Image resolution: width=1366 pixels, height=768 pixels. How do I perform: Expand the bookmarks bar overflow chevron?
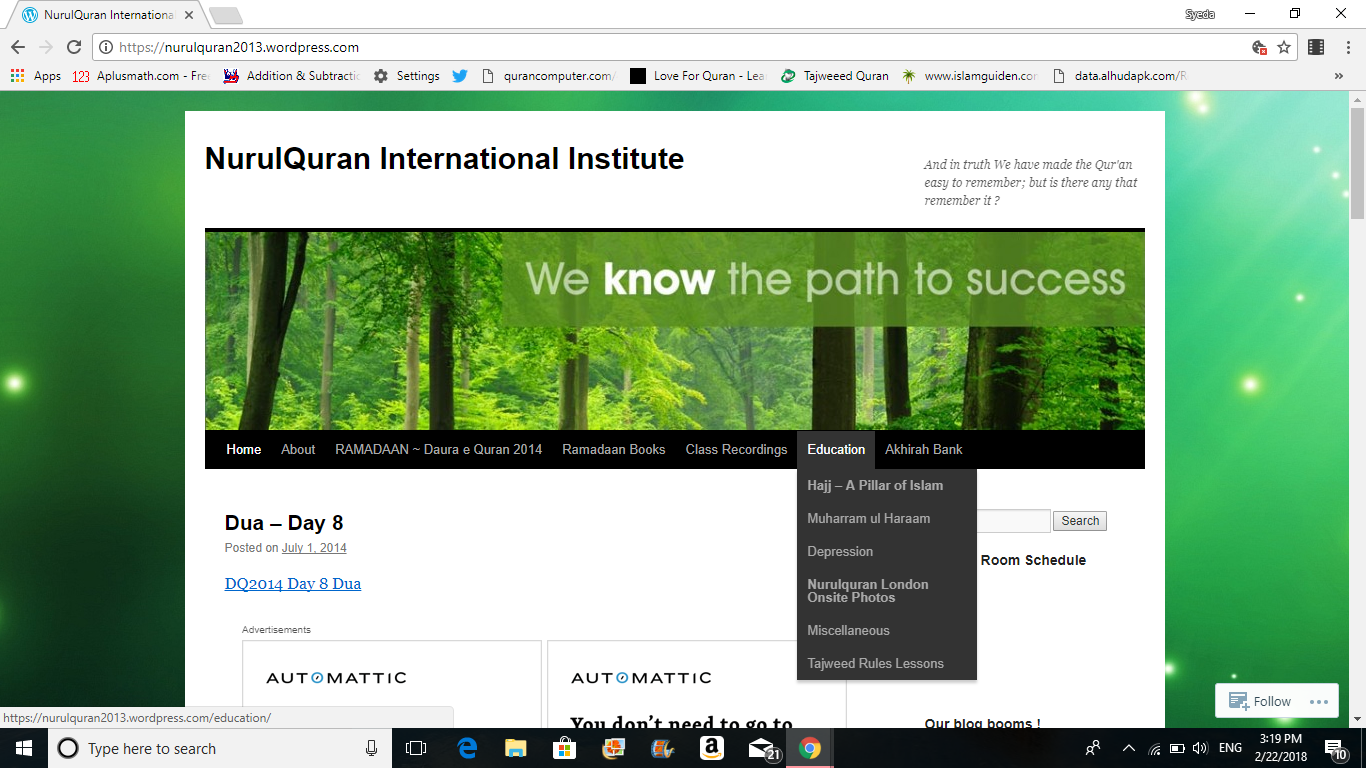[1339, 75]
